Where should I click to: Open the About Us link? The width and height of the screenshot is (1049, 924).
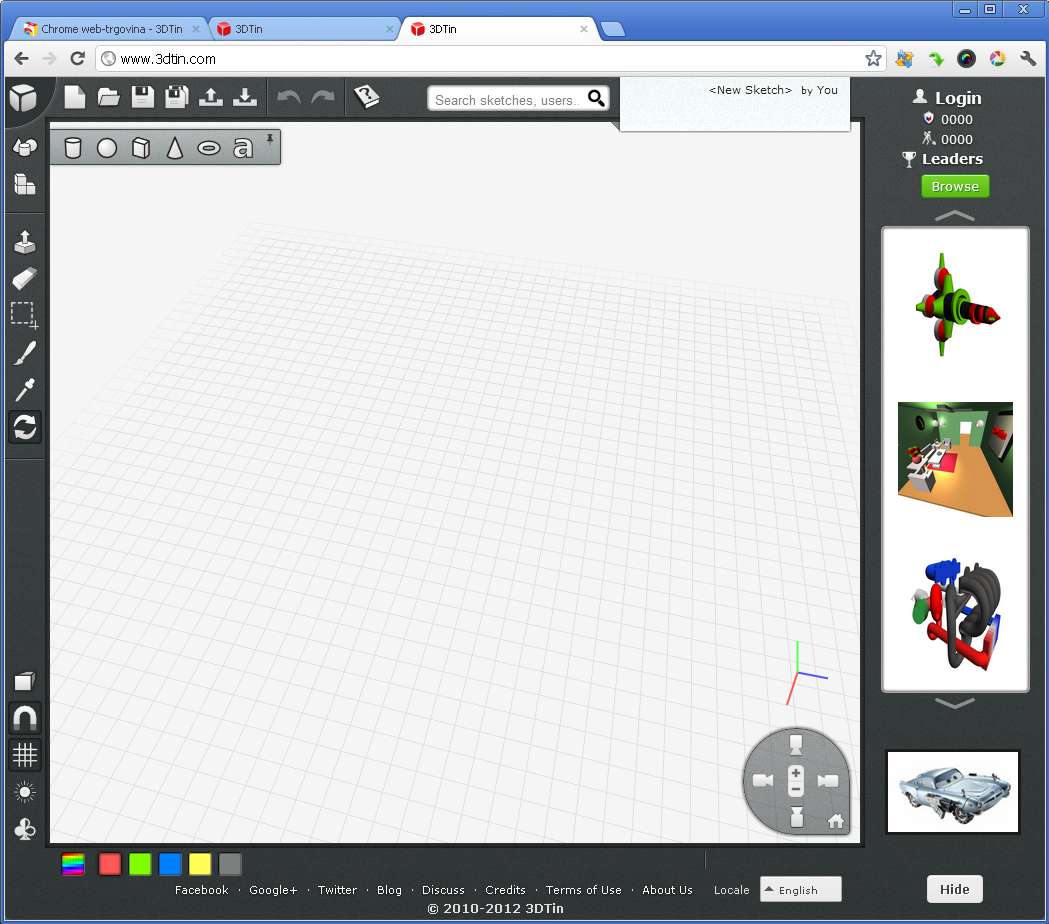point(667,890)
